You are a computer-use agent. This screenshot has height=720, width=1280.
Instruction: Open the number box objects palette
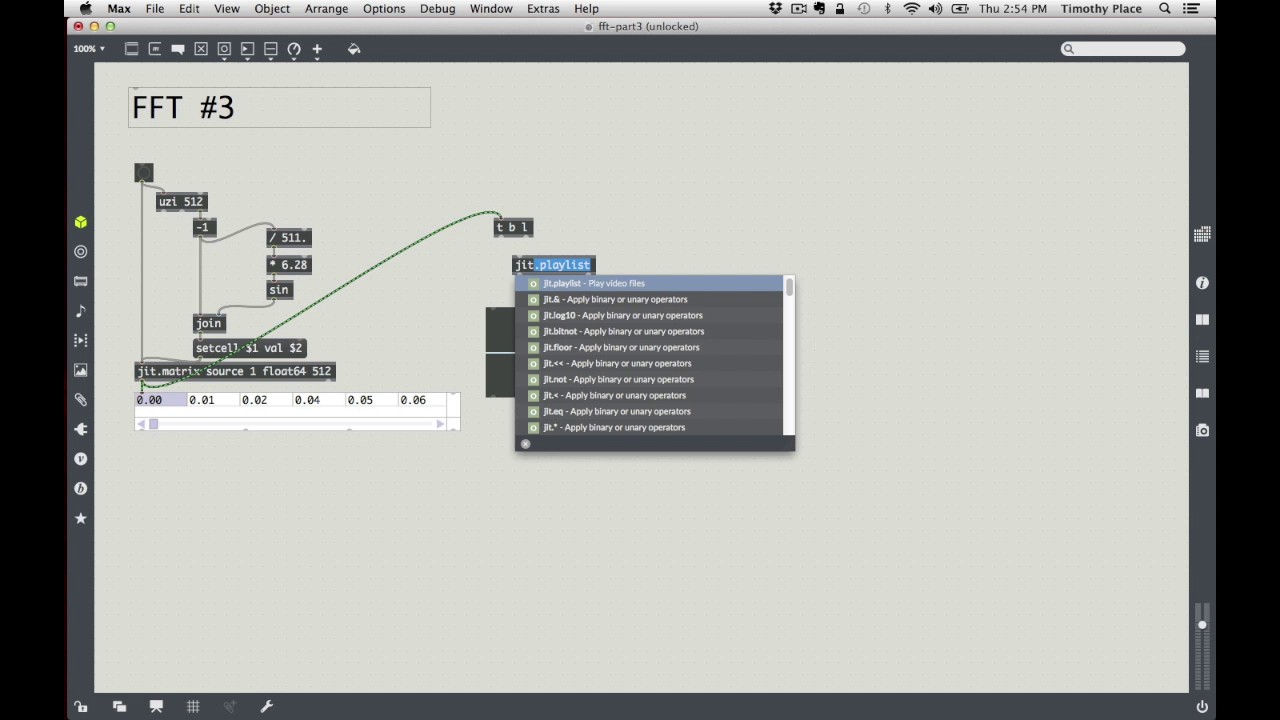247,48
